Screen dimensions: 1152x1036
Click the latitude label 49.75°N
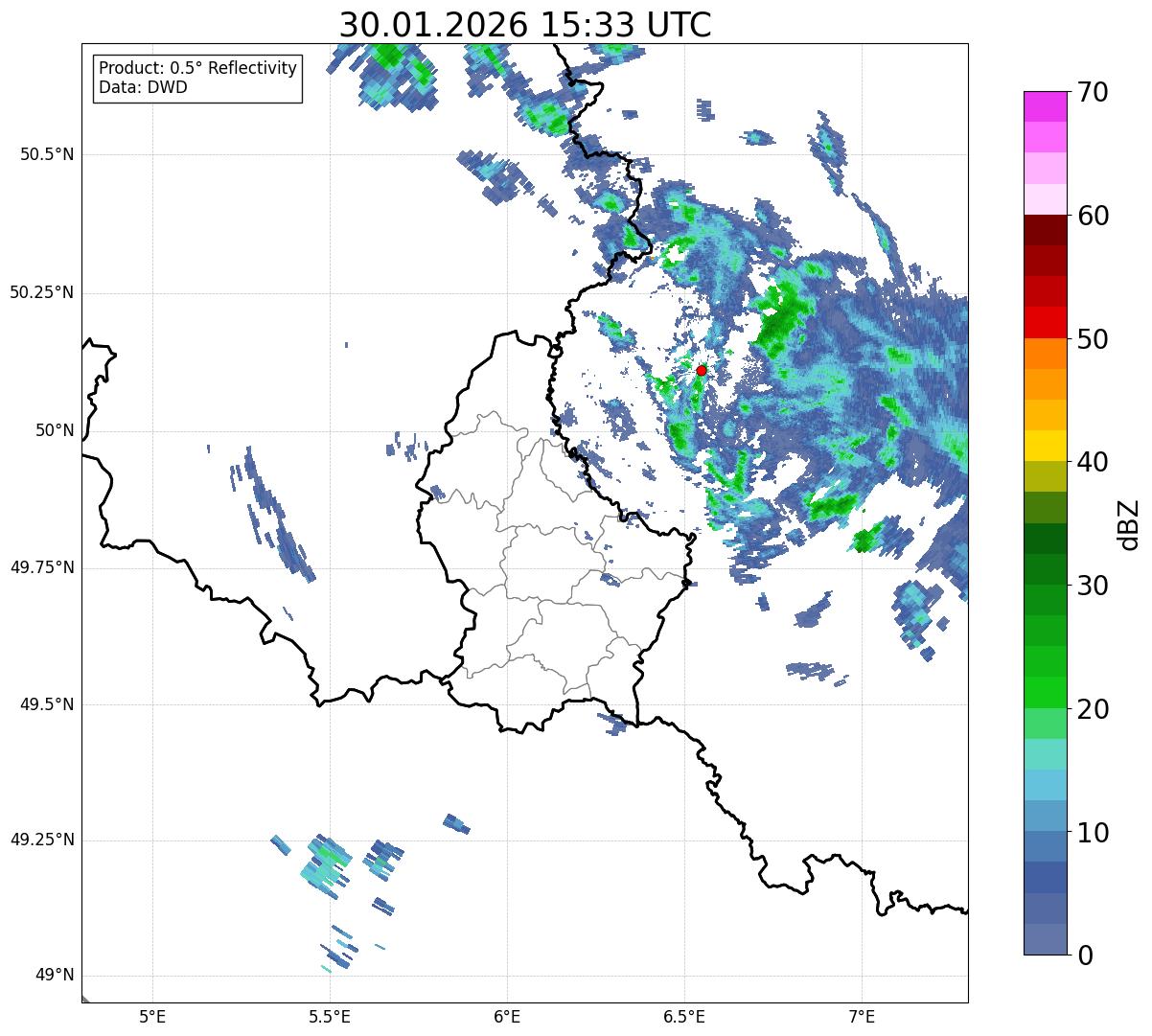tap(42, 567)
